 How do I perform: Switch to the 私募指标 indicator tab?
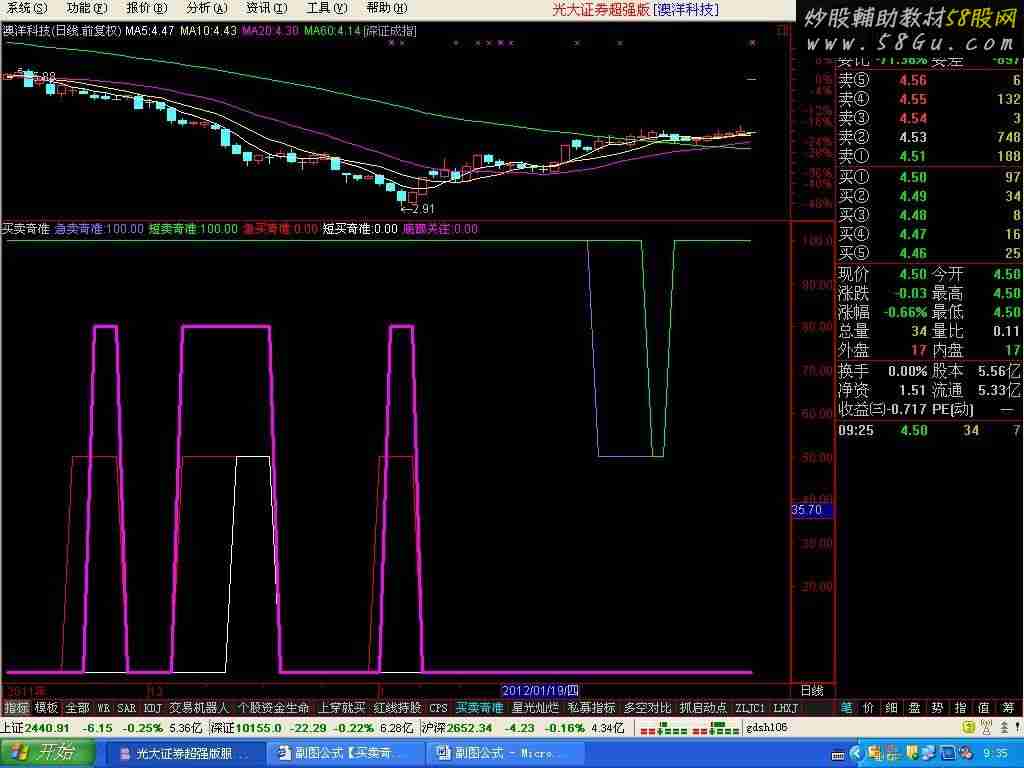[x=592, y=708]
